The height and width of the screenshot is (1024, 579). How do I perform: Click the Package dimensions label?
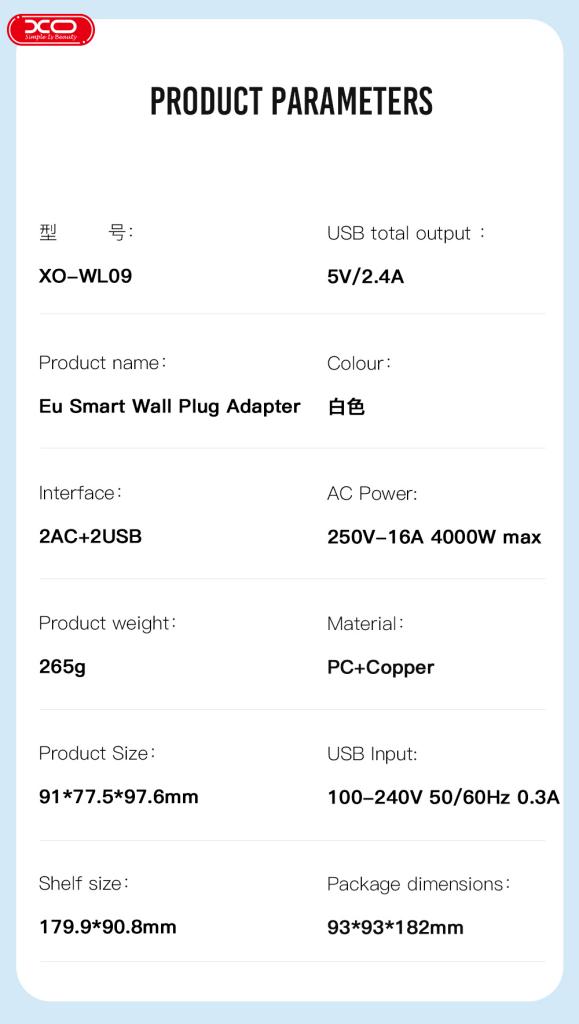tap(418, 884)
